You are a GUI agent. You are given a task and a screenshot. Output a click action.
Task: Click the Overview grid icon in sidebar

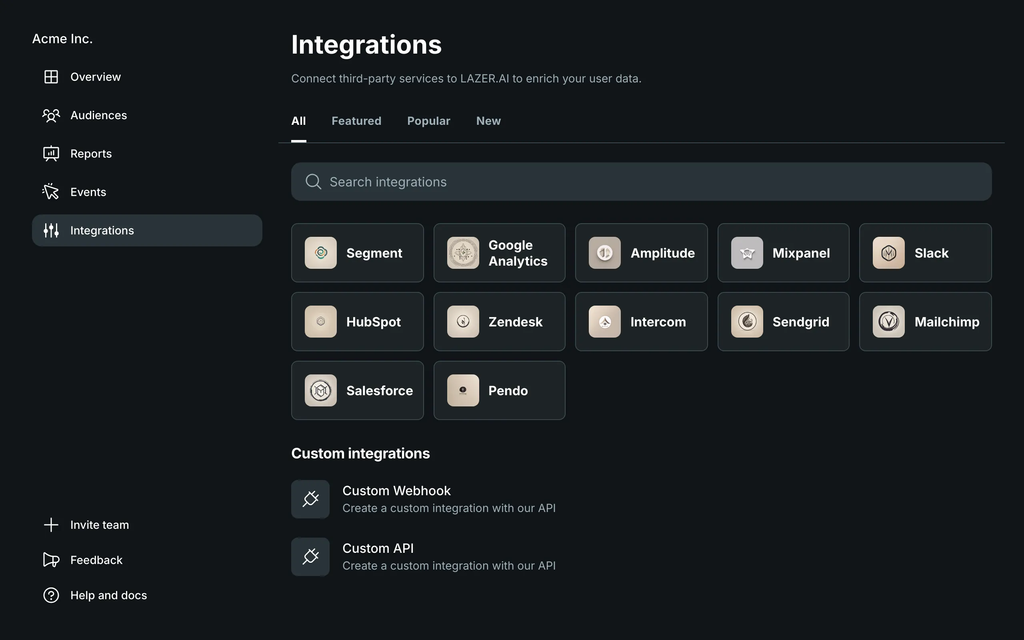[x=51, y=77]
